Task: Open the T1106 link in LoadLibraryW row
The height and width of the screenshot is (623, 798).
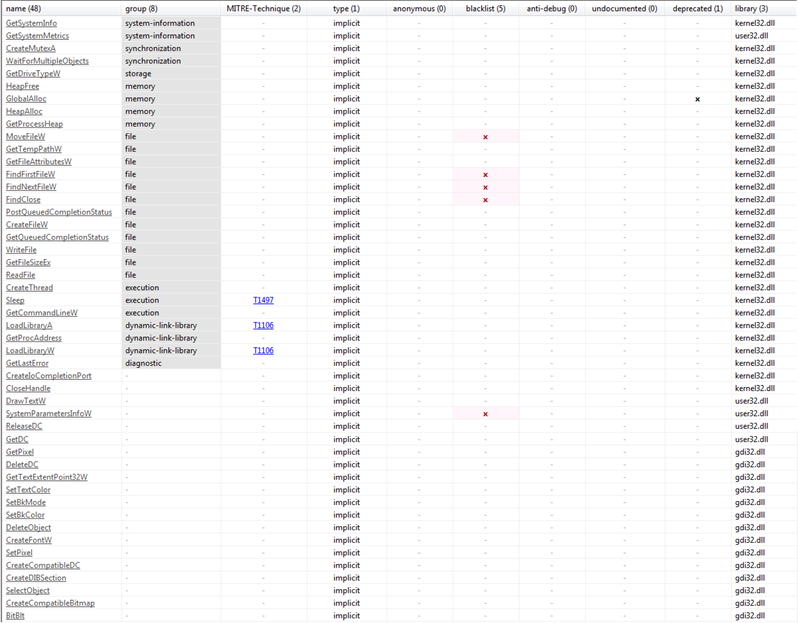Action: pyautogui.click(x=263, y=351)
